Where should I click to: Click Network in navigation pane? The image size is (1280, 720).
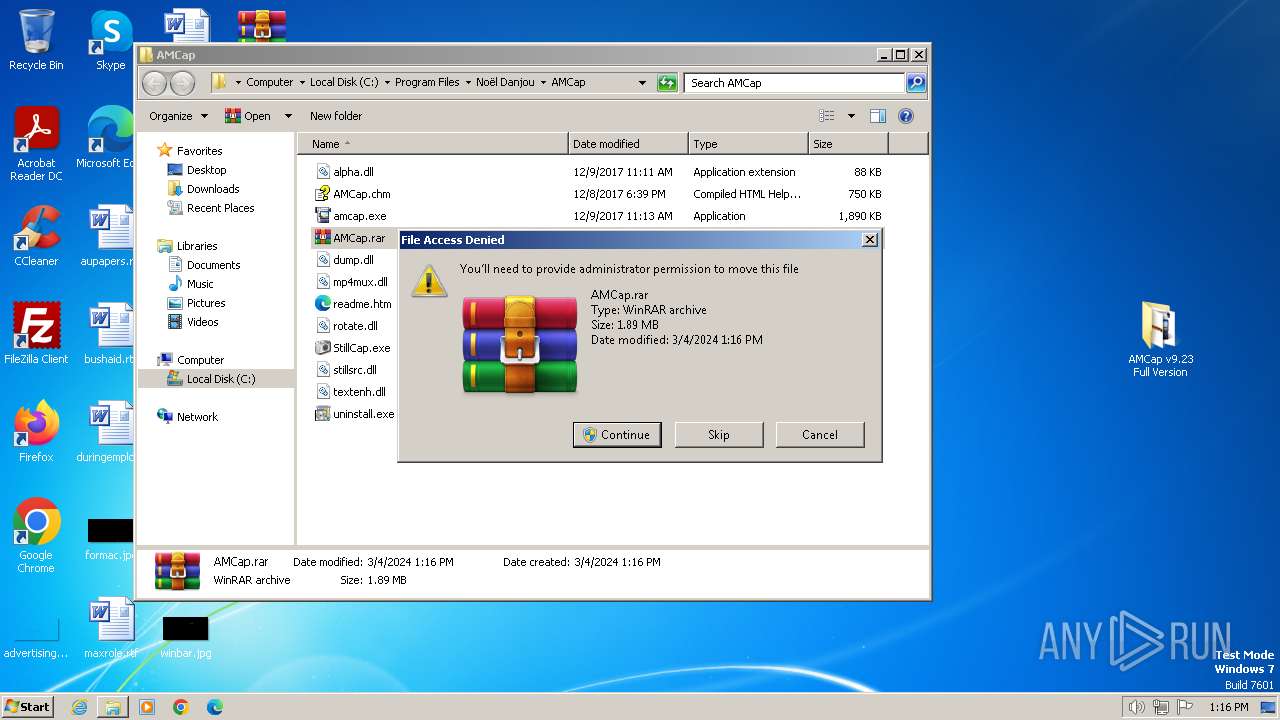[x=197, y=417]
